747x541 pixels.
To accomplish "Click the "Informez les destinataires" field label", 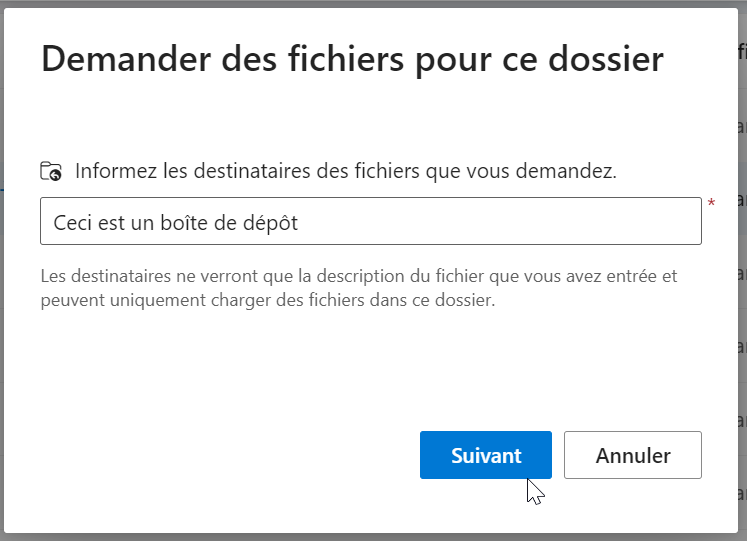I will [x=345, y=171].
